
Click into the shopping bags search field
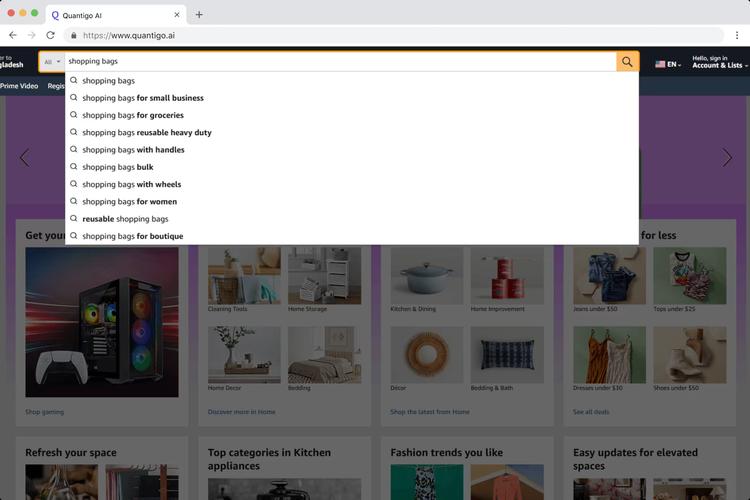(340, 62)
